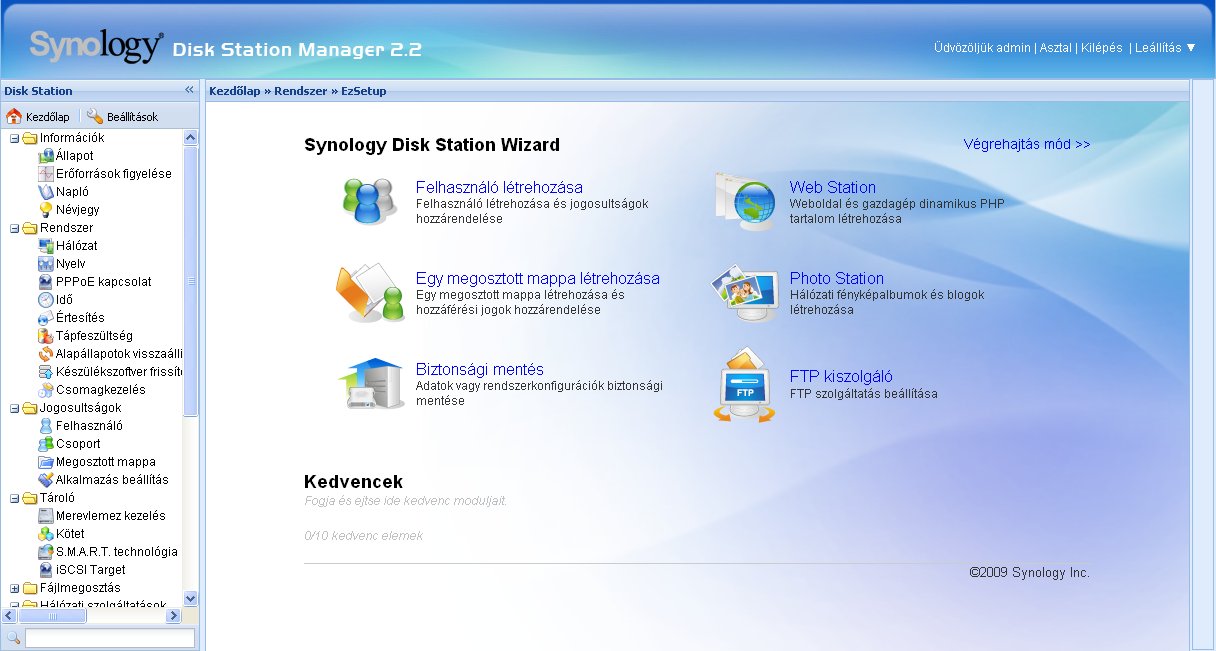Open S.M.A.R.T. technológia tree item
Screen dimensions: 1216x651
[116, 552]
